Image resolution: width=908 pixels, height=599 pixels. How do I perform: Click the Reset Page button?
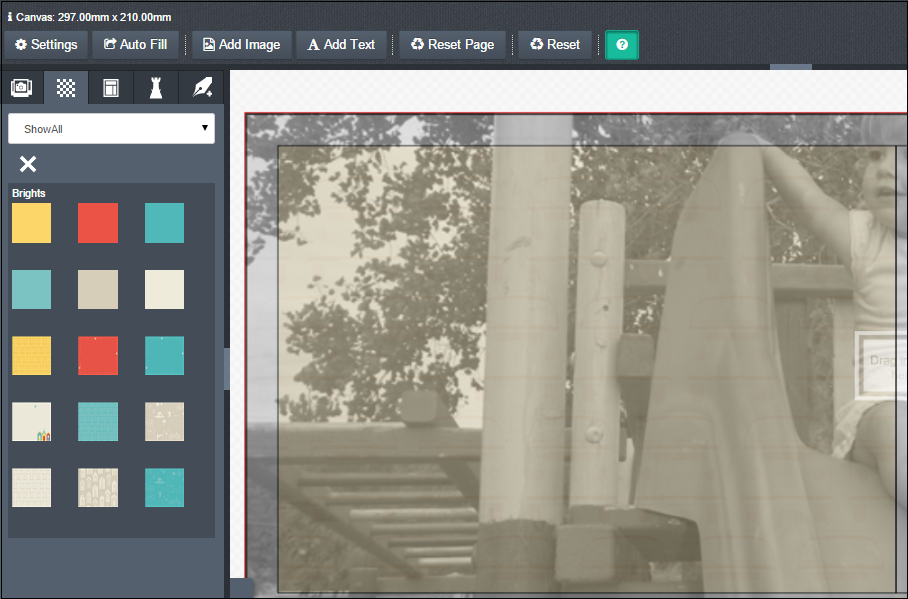pyautogui.click(x=453, y=45)
